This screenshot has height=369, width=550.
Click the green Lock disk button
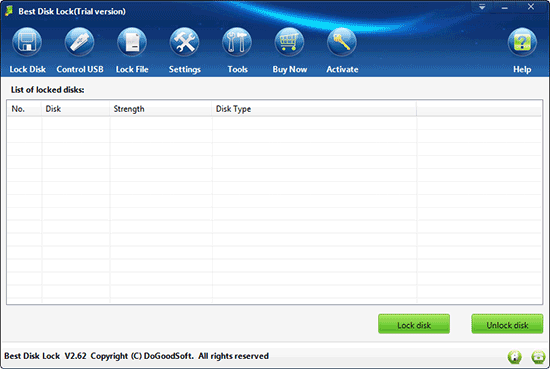coord(414,324)
